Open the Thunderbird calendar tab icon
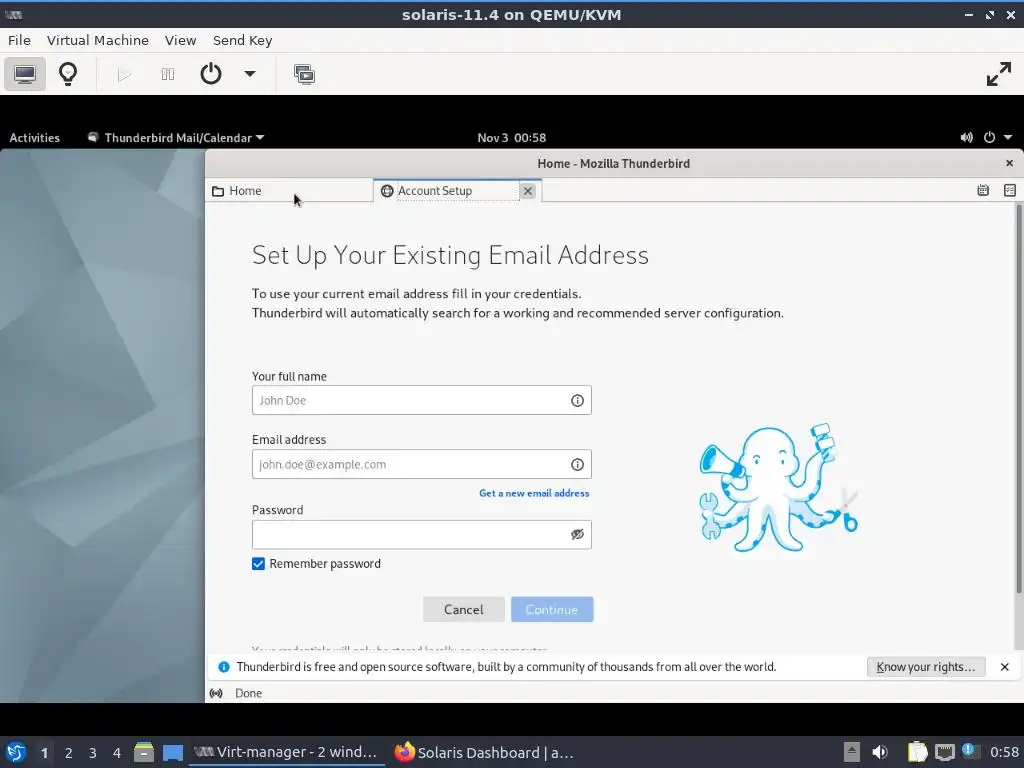This screenshot has width=1024, height=768. coord(983,191)
